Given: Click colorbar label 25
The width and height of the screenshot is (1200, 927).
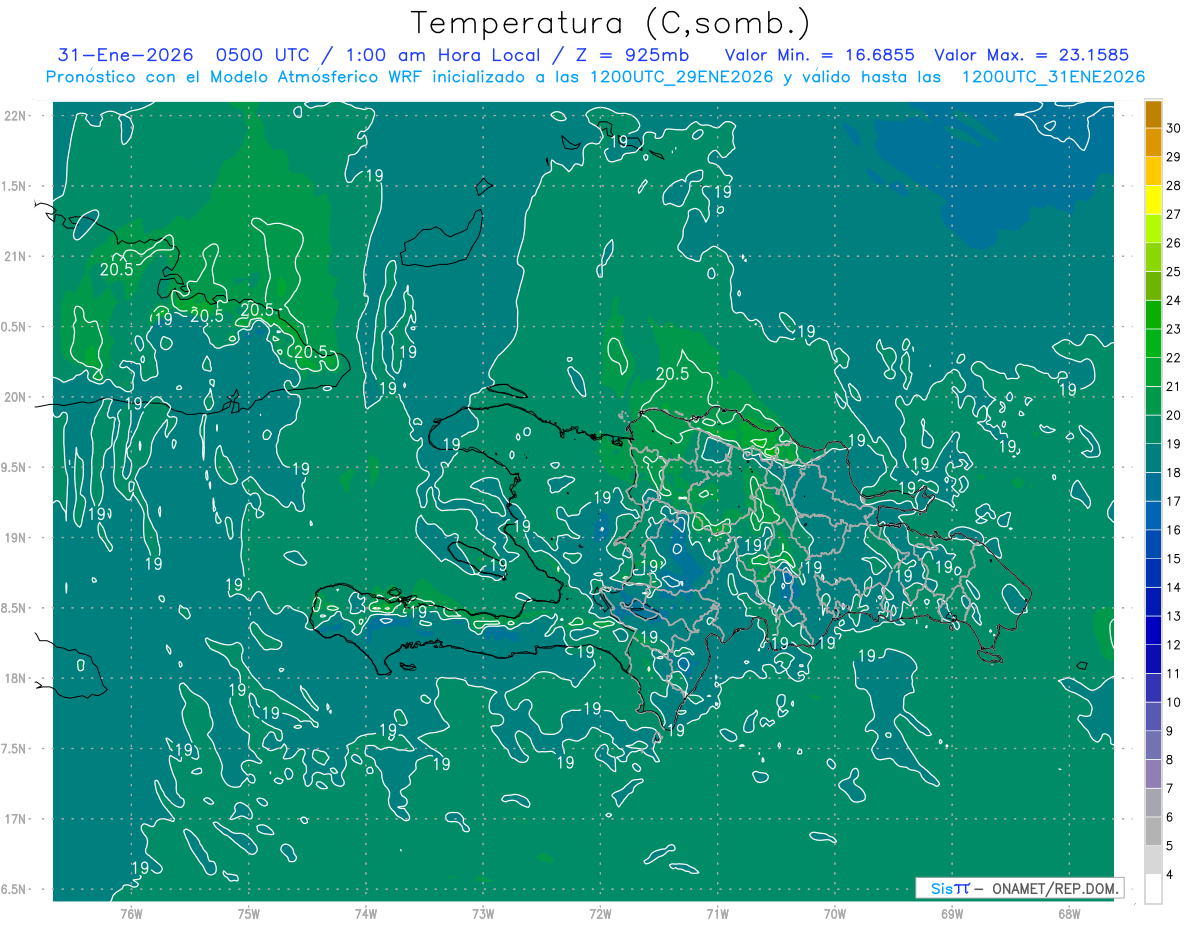Looking at the screenshot, I should 1174,272.
